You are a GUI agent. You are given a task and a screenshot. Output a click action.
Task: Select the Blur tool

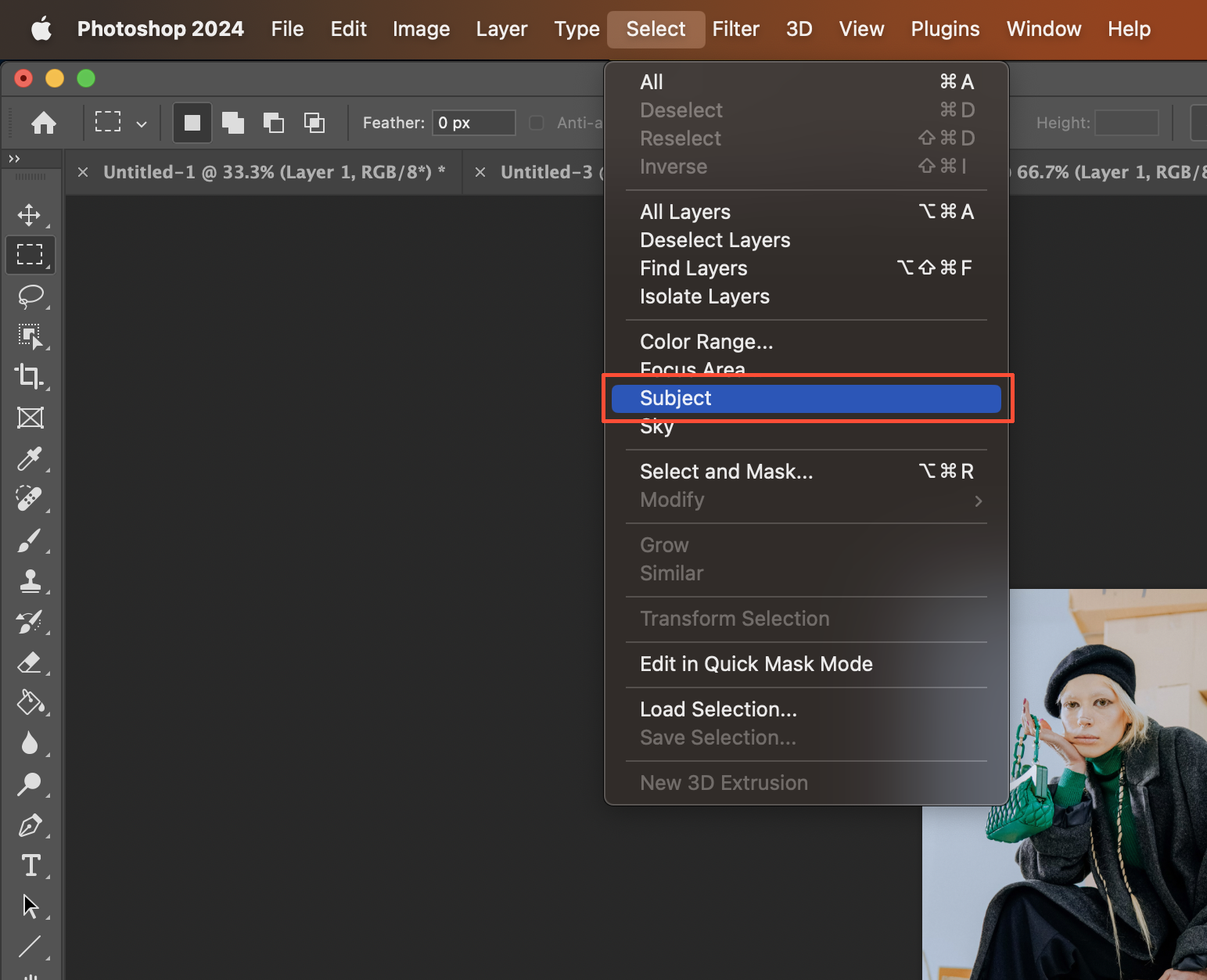click(30, 743)
